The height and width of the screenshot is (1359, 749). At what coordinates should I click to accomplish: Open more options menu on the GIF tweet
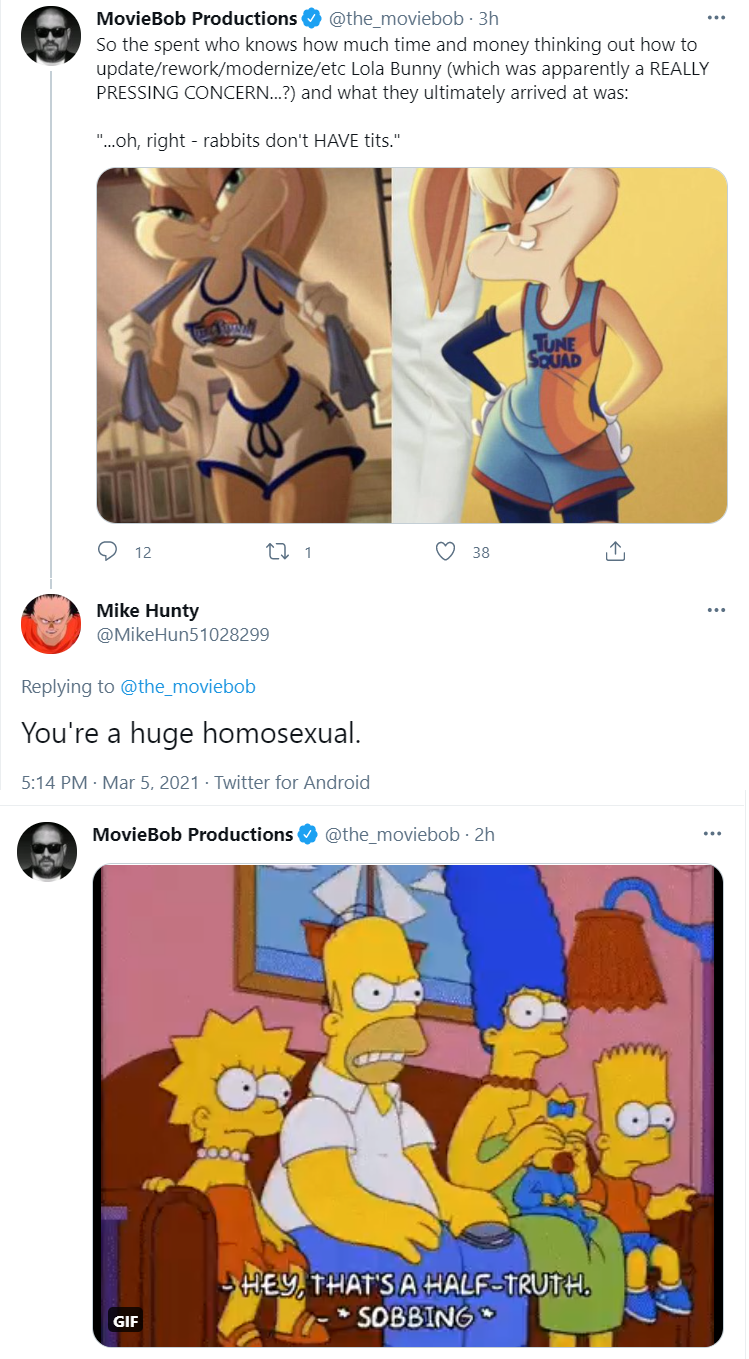pos(712,834)
